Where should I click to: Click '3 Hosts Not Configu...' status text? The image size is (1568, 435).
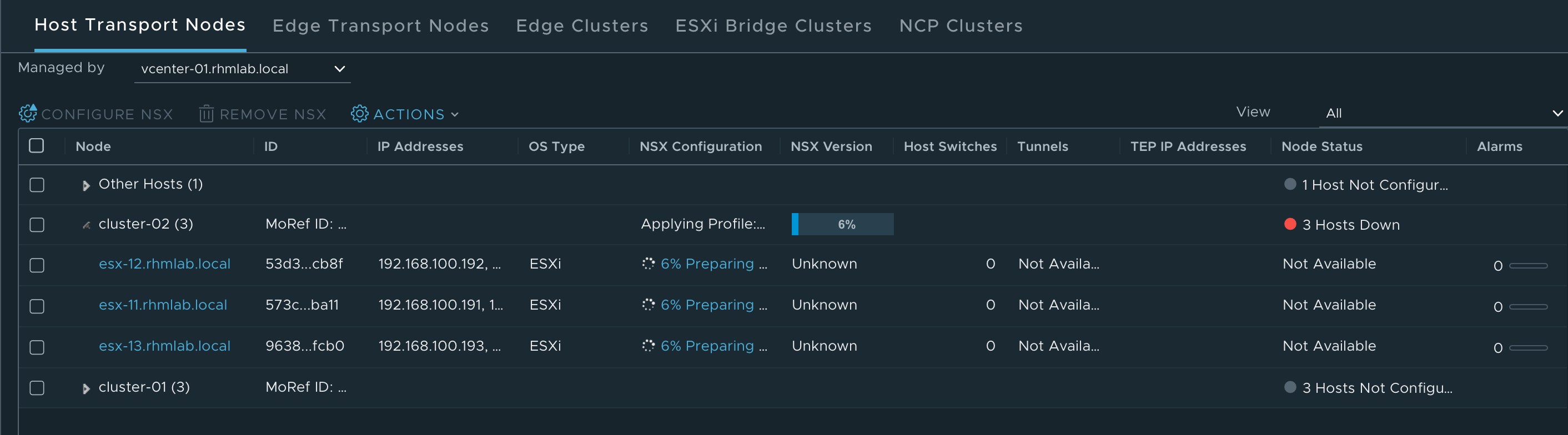1377,387
